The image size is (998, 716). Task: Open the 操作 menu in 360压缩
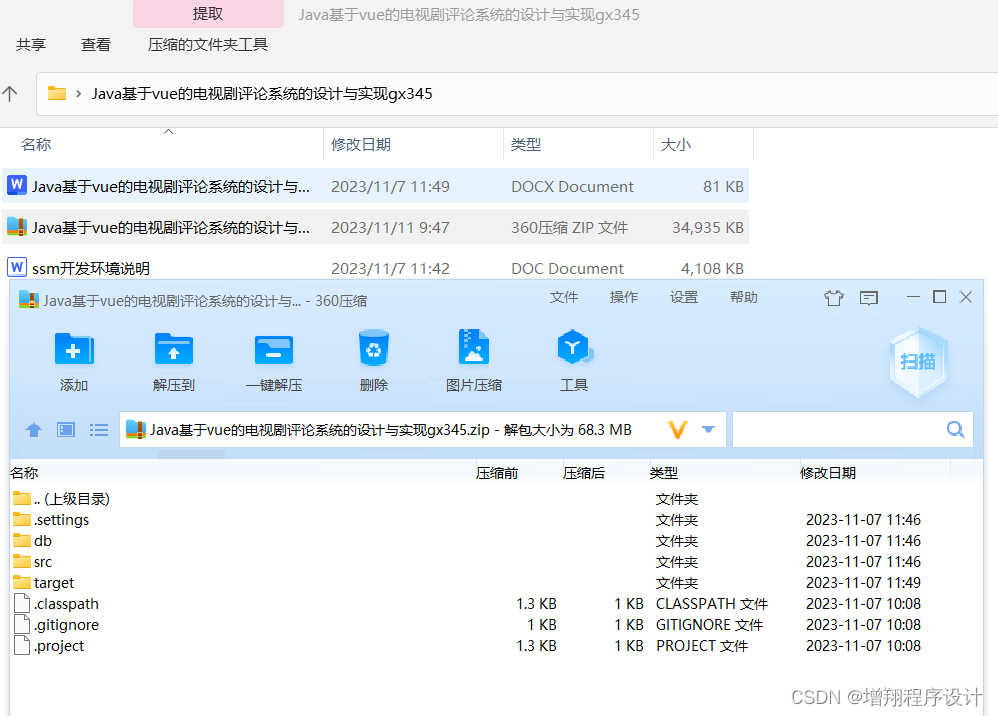pos(623,296)
